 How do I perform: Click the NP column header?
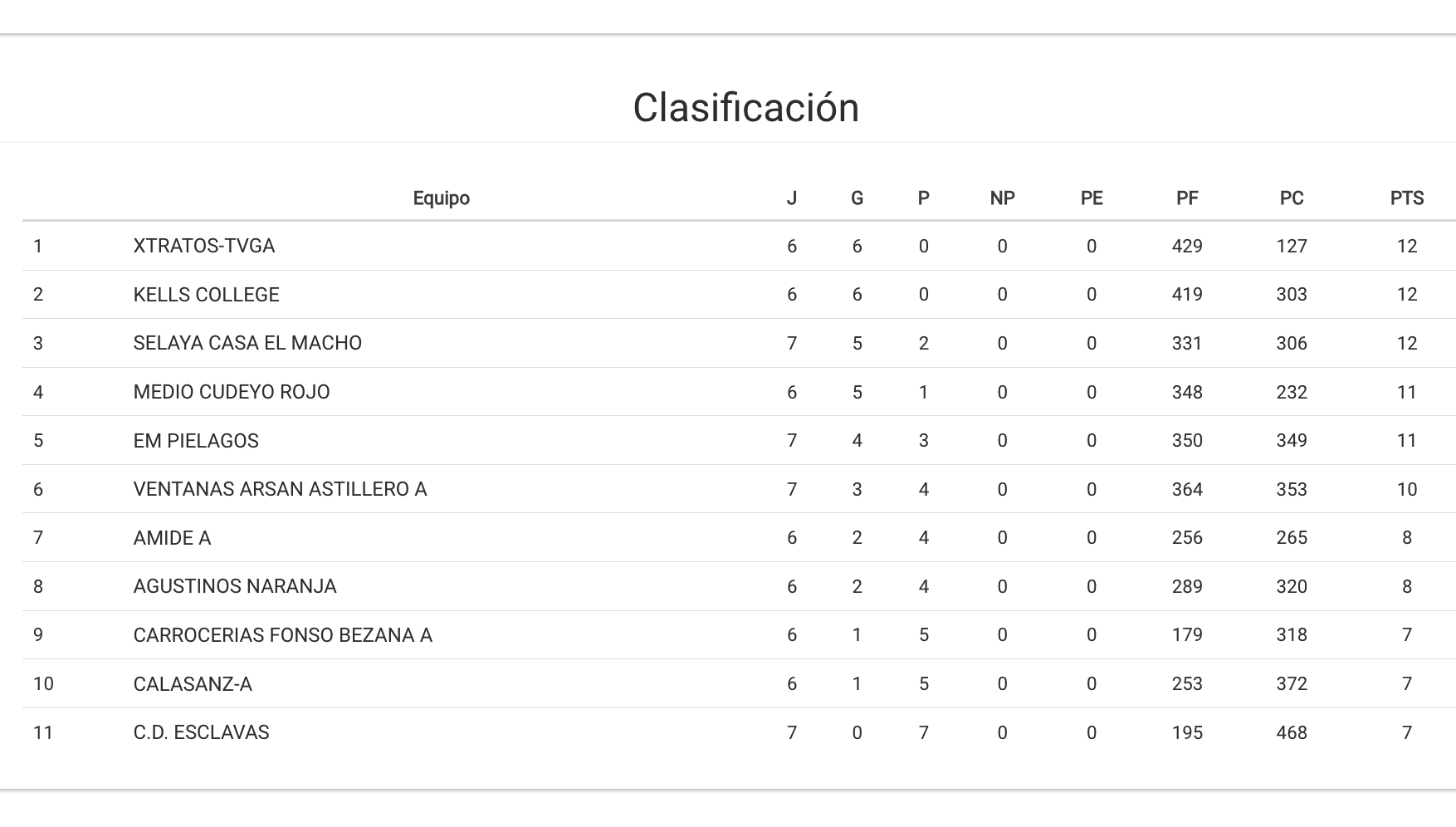tap(1002, 198)
